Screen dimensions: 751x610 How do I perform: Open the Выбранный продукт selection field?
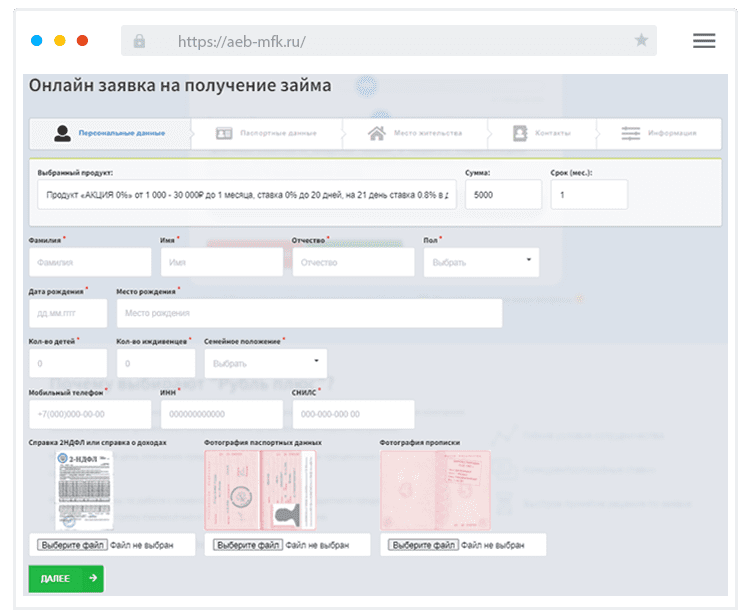(x=246, y=195)
